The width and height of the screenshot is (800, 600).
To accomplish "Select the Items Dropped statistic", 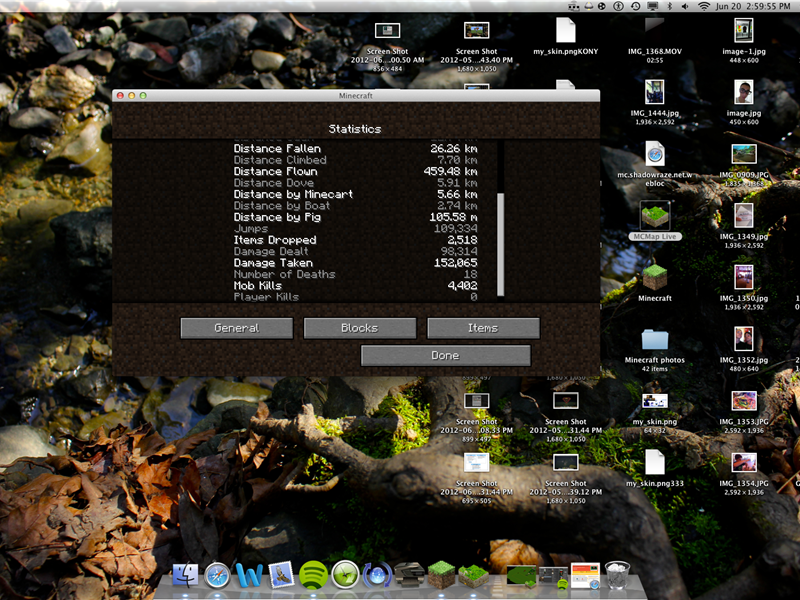I will click(x=356, y=240).
